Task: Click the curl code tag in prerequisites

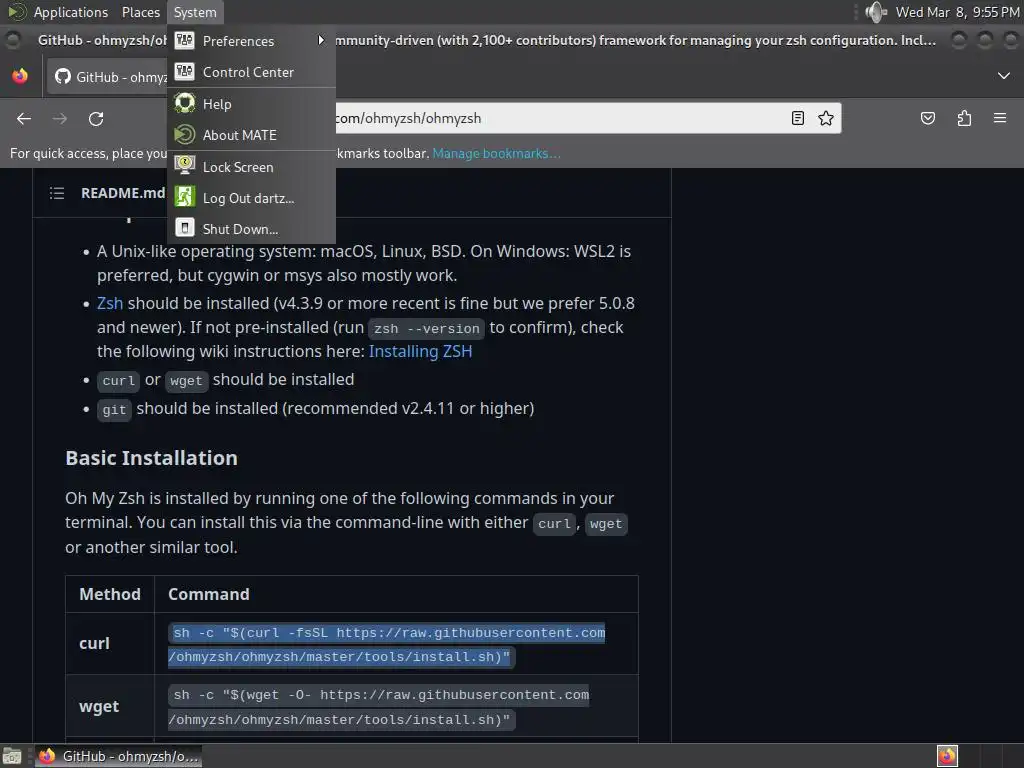Action: point(118,381)
